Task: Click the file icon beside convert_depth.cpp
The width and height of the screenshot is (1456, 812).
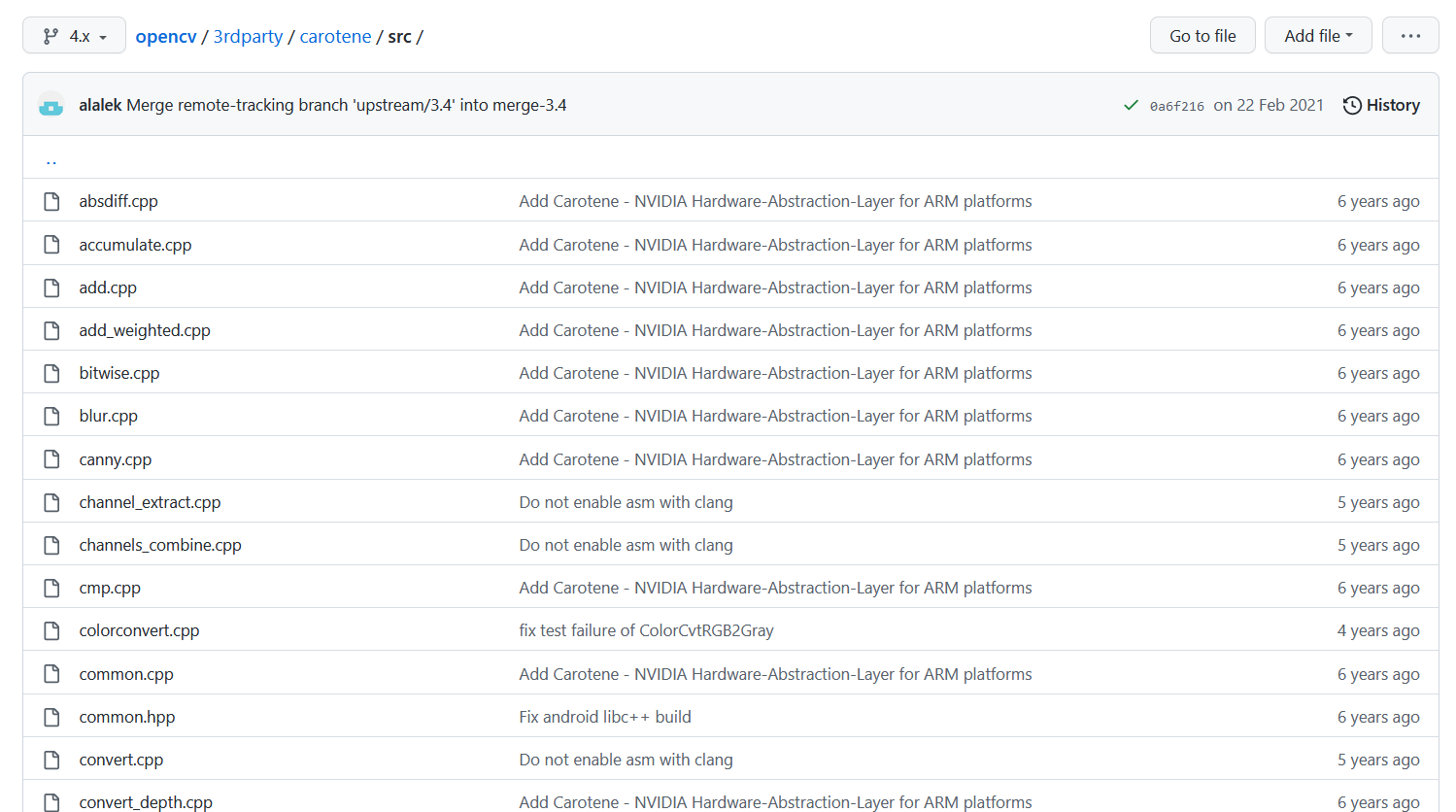Action: [51, 802]
